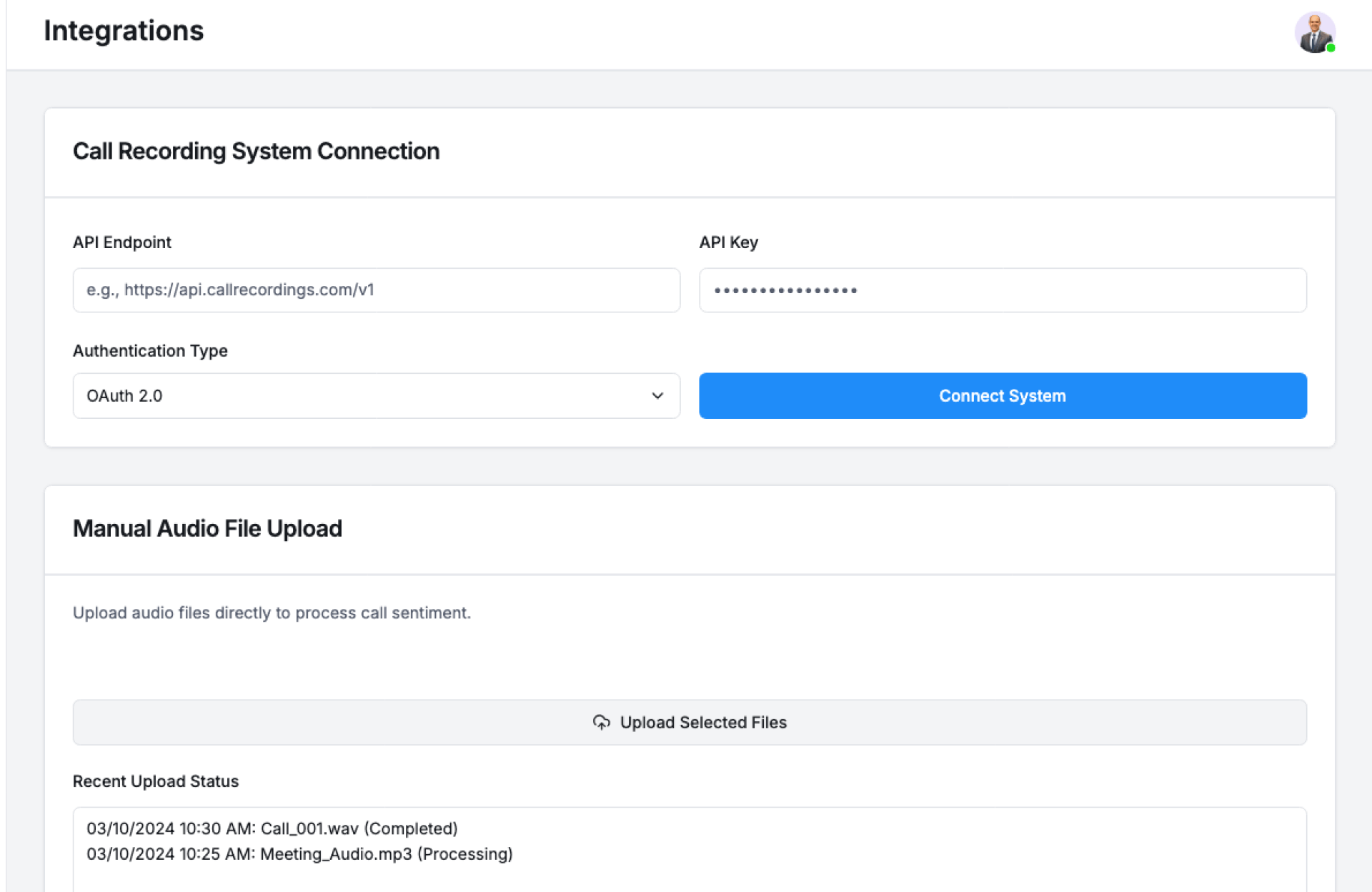This screenshot has width=1372, height=892.
Task: Select the Meeting_Audio.mp3 processing entry
Action: pyautogui.click(x=299, y=854)
